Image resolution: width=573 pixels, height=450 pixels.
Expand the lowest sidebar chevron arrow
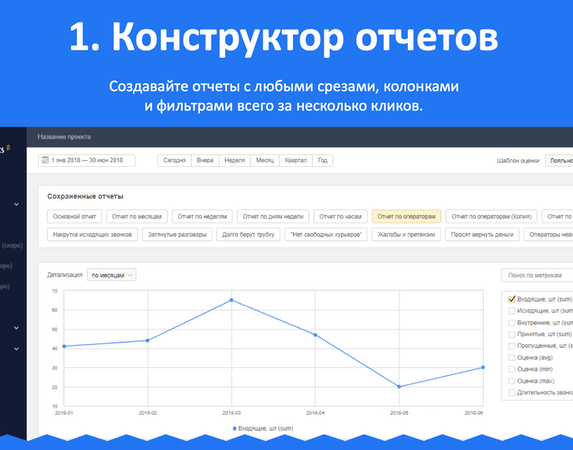click(16, 349)
